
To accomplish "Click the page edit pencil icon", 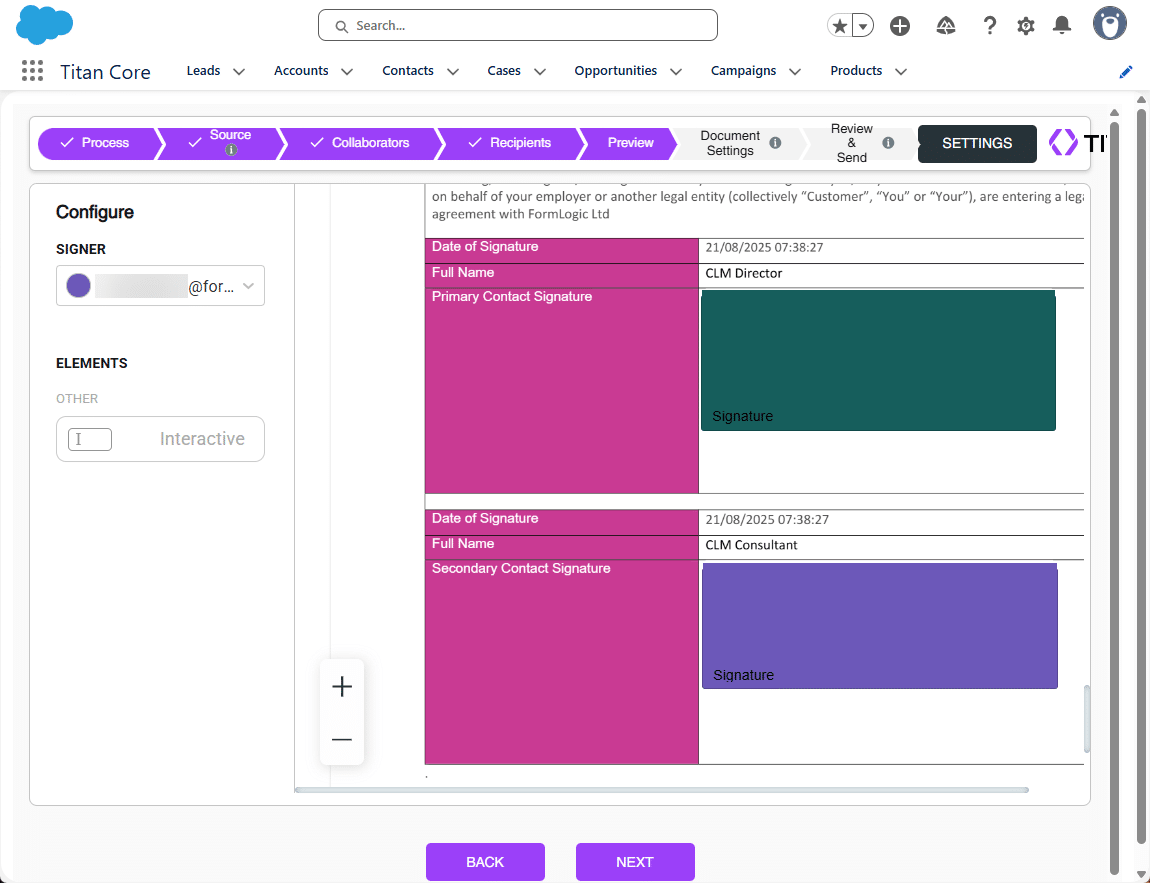I will click(1125, 71).
